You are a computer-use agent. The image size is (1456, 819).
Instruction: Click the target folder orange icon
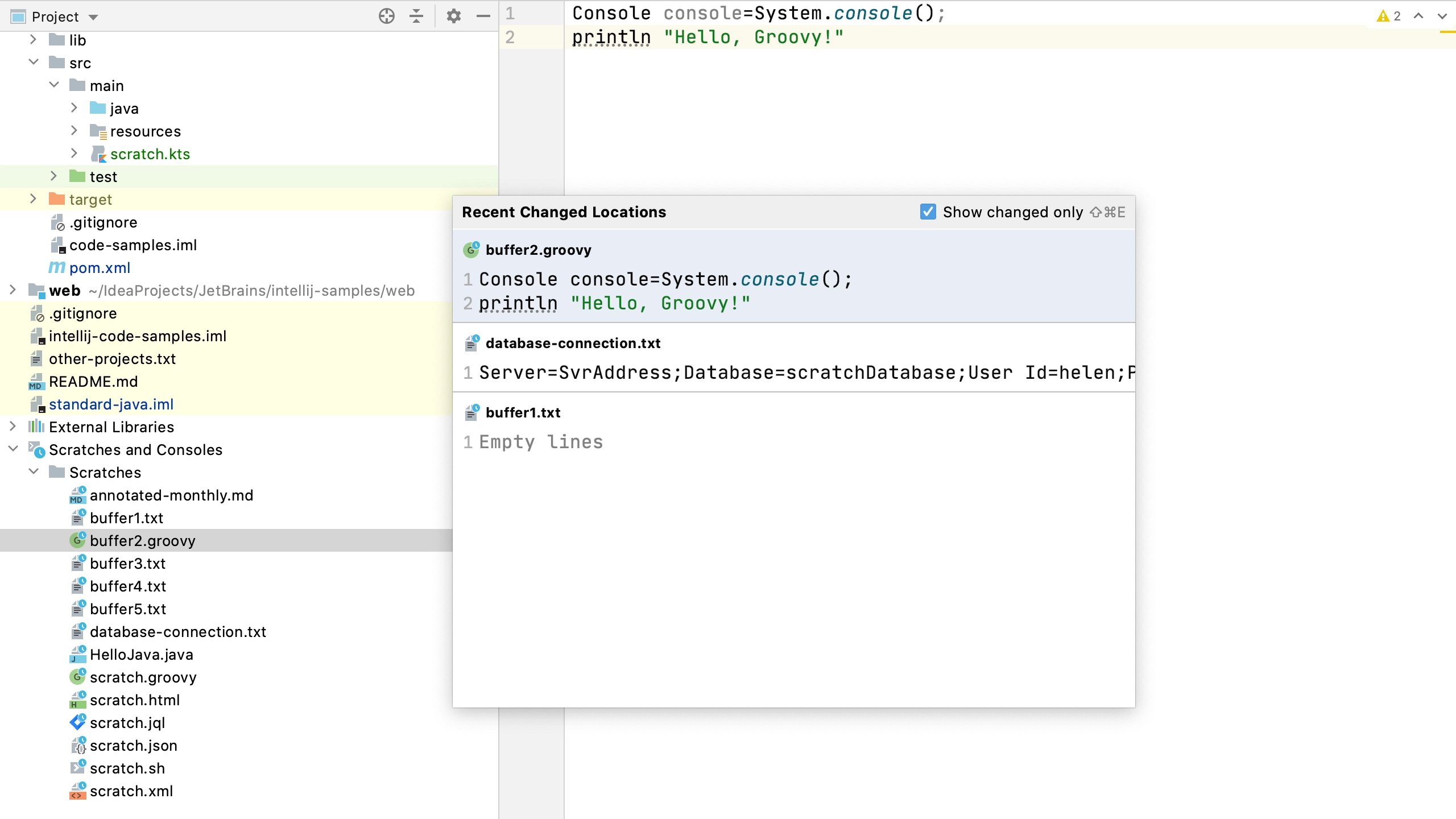tap(57, 198)
